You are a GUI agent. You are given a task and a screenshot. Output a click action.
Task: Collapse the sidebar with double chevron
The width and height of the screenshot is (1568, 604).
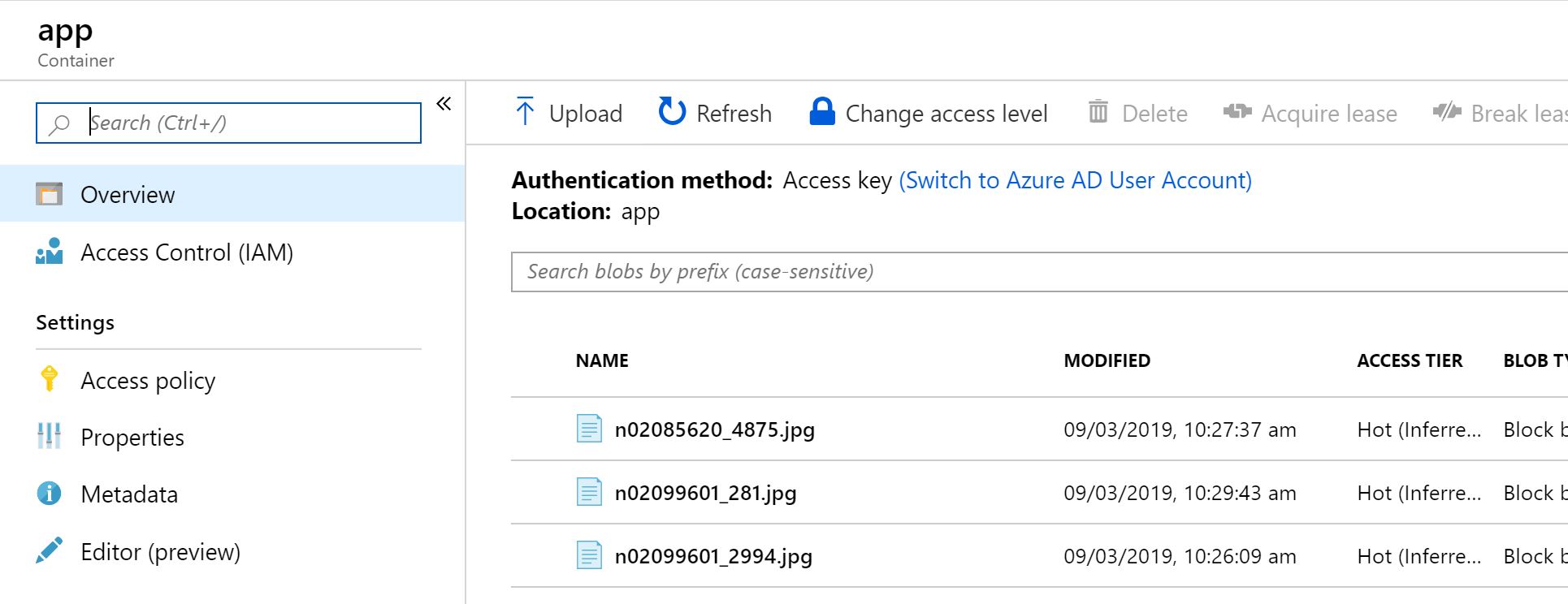[x=444, y=104]
